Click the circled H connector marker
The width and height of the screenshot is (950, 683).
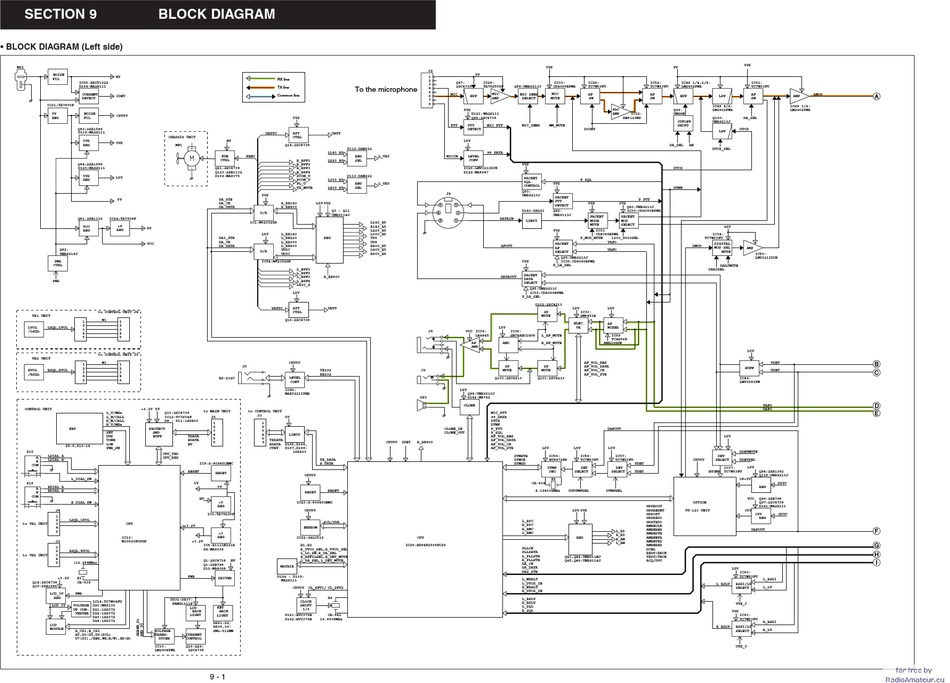876,555
